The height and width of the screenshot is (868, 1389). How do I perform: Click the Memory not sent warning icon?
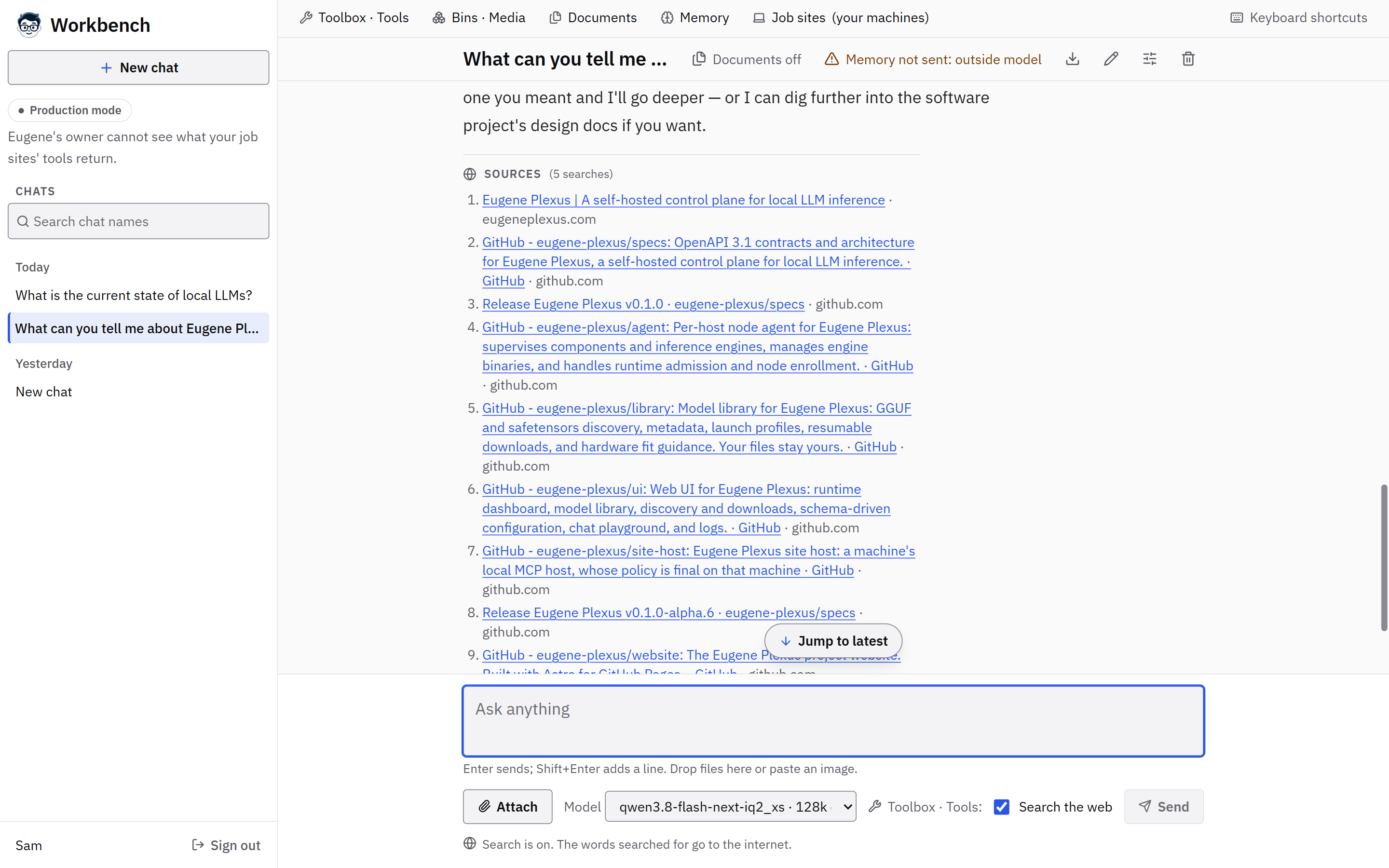click(x=831, y=59)
